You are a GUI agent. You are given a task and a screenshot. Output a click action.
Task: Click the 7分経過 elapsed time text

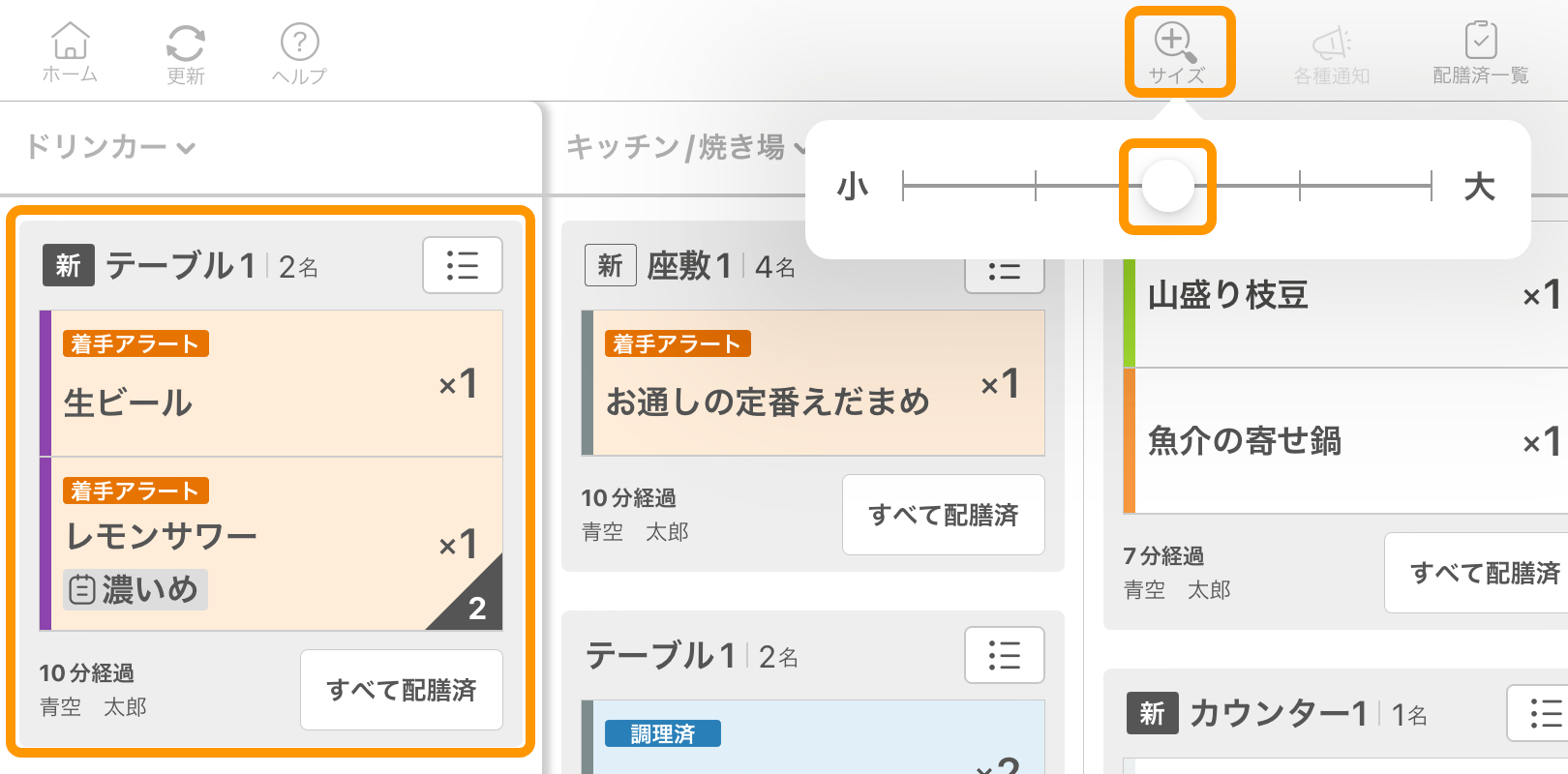[1163, 555]
